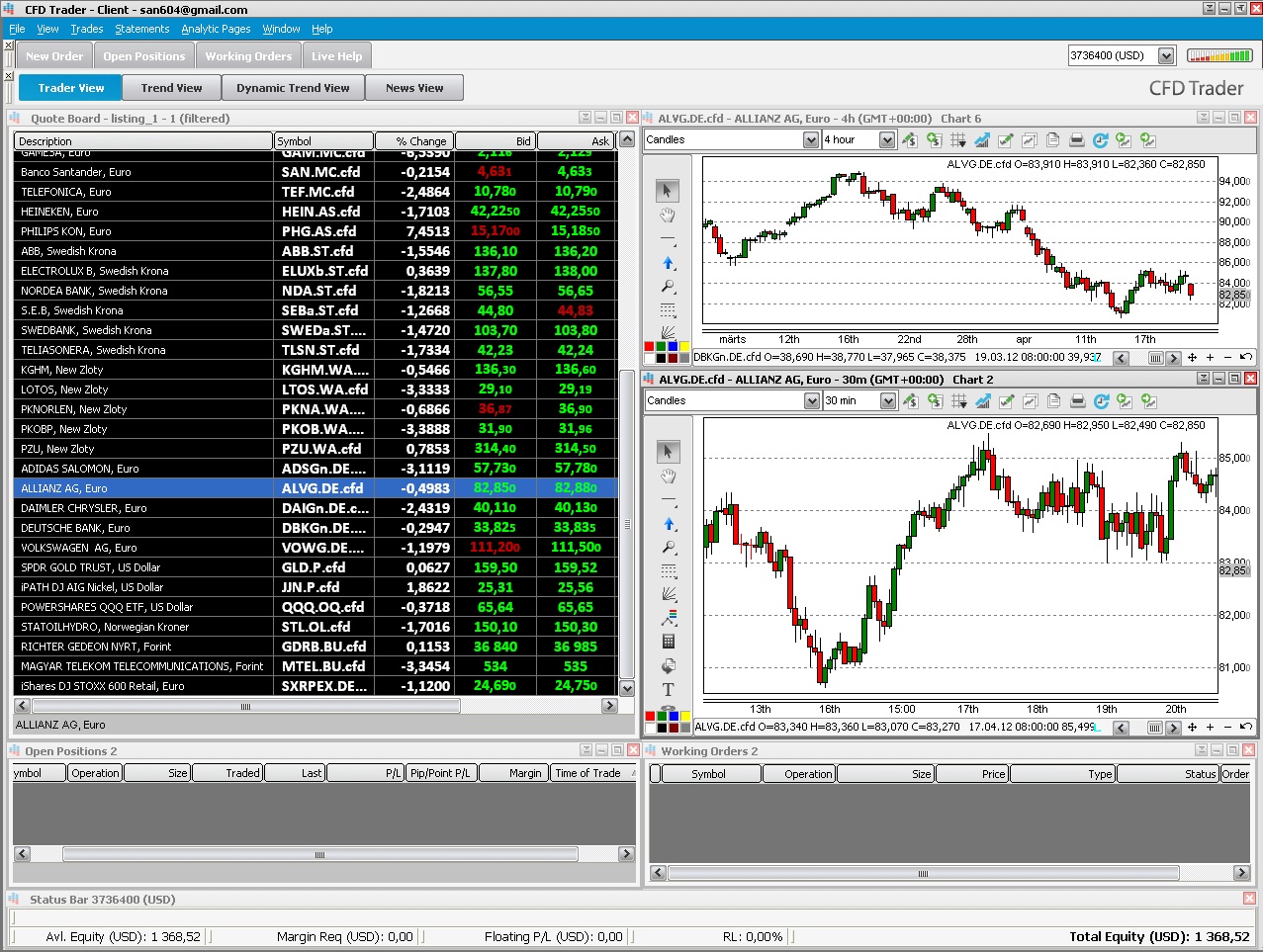Open the Candles chart type dropdown in the 4 hour chart
The height and width of the screenshot is (952, 1263).
pyautogui.click(x=811, y=140)
